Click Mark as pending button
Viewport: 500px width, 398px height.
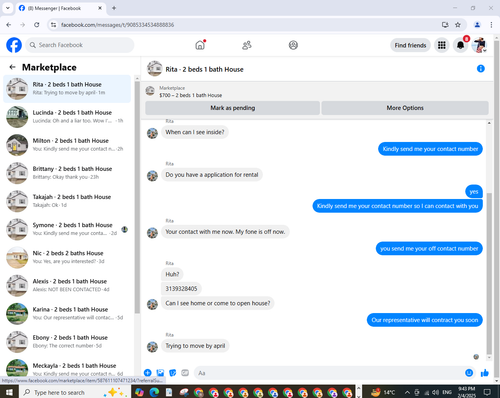pyautogui.click(x=232, y=108)
